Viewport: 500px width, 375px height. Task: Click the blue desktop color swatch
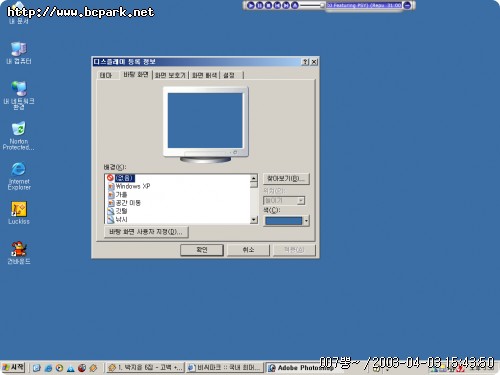click(283, 221)
